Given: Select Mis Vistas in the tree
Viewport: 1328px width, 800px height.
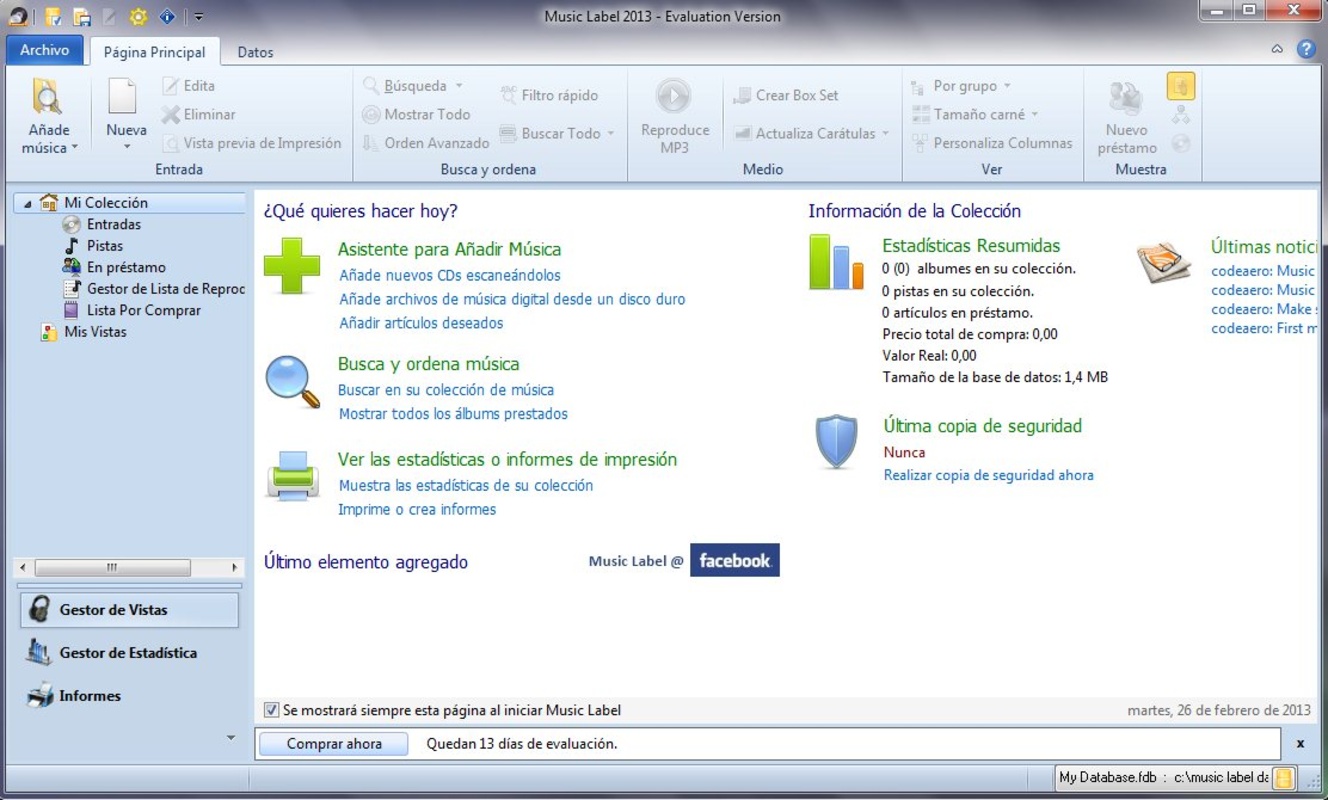Looking at the screenshot, I should pos(95,332).
